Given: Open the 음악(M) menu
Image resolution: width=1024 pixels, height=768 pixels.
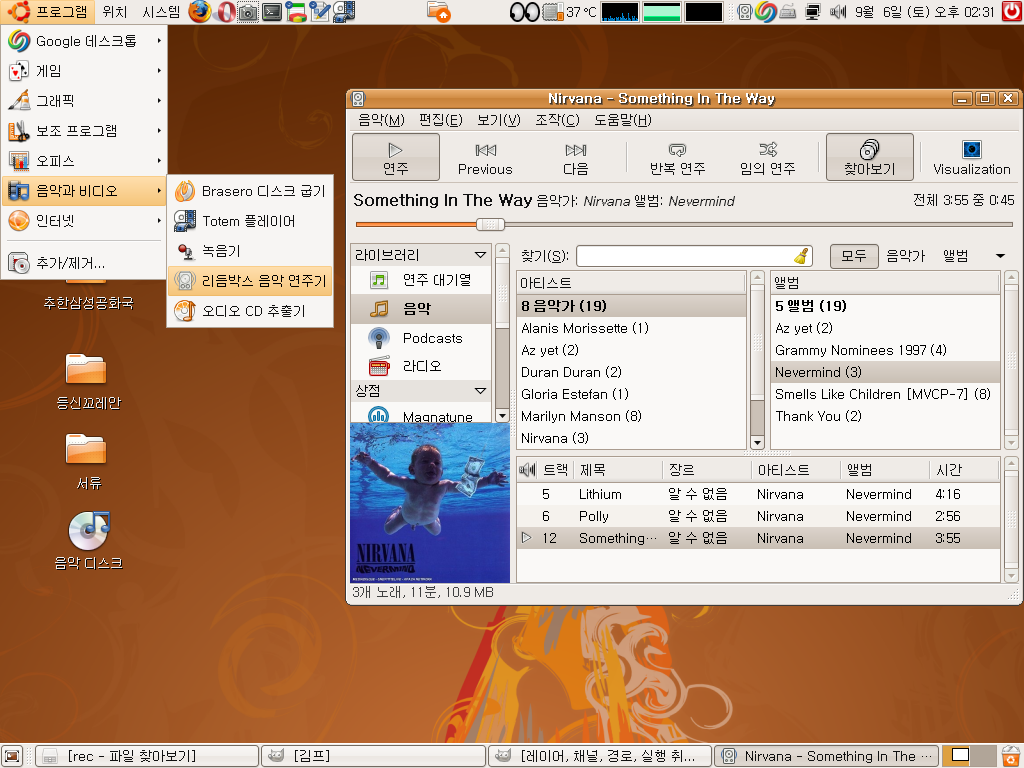Looking at the screenshot, I should click(381, 120).
